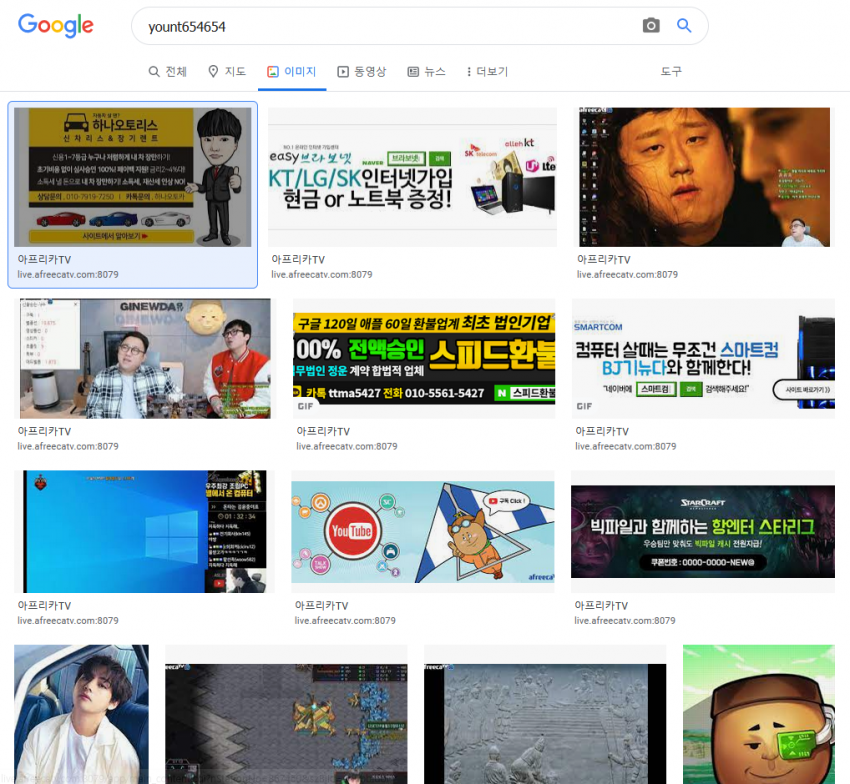Open the GINEWDA two men stream image
This screenshot has height=784, width=850.
pos(145,358)
